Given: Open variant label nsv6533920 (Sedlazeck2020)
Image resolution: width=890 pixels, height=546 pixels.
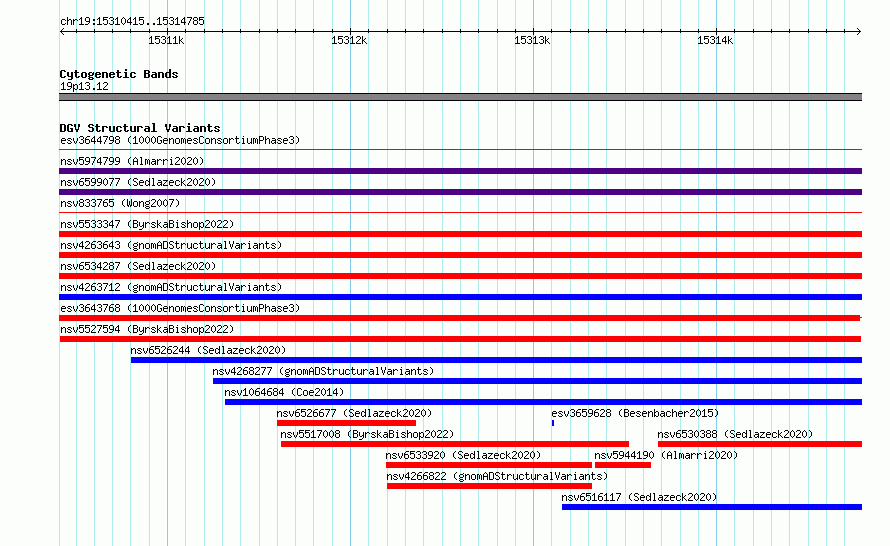Looking at the screenshot, I should tap(463, 455).
